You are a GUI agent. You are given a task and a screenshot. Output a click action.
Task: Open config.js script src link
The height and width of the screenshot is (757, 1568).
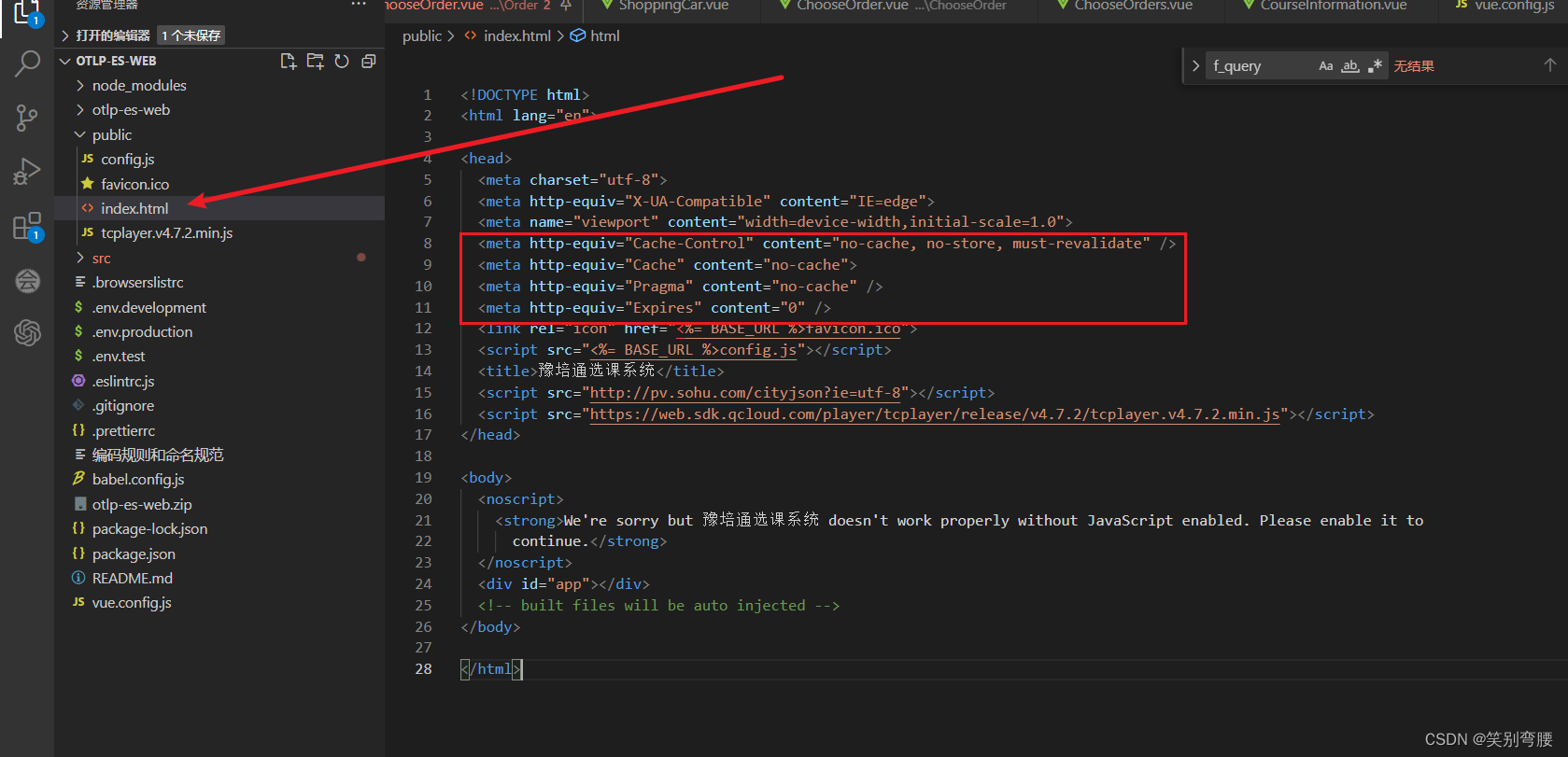[x=693, y=350]
